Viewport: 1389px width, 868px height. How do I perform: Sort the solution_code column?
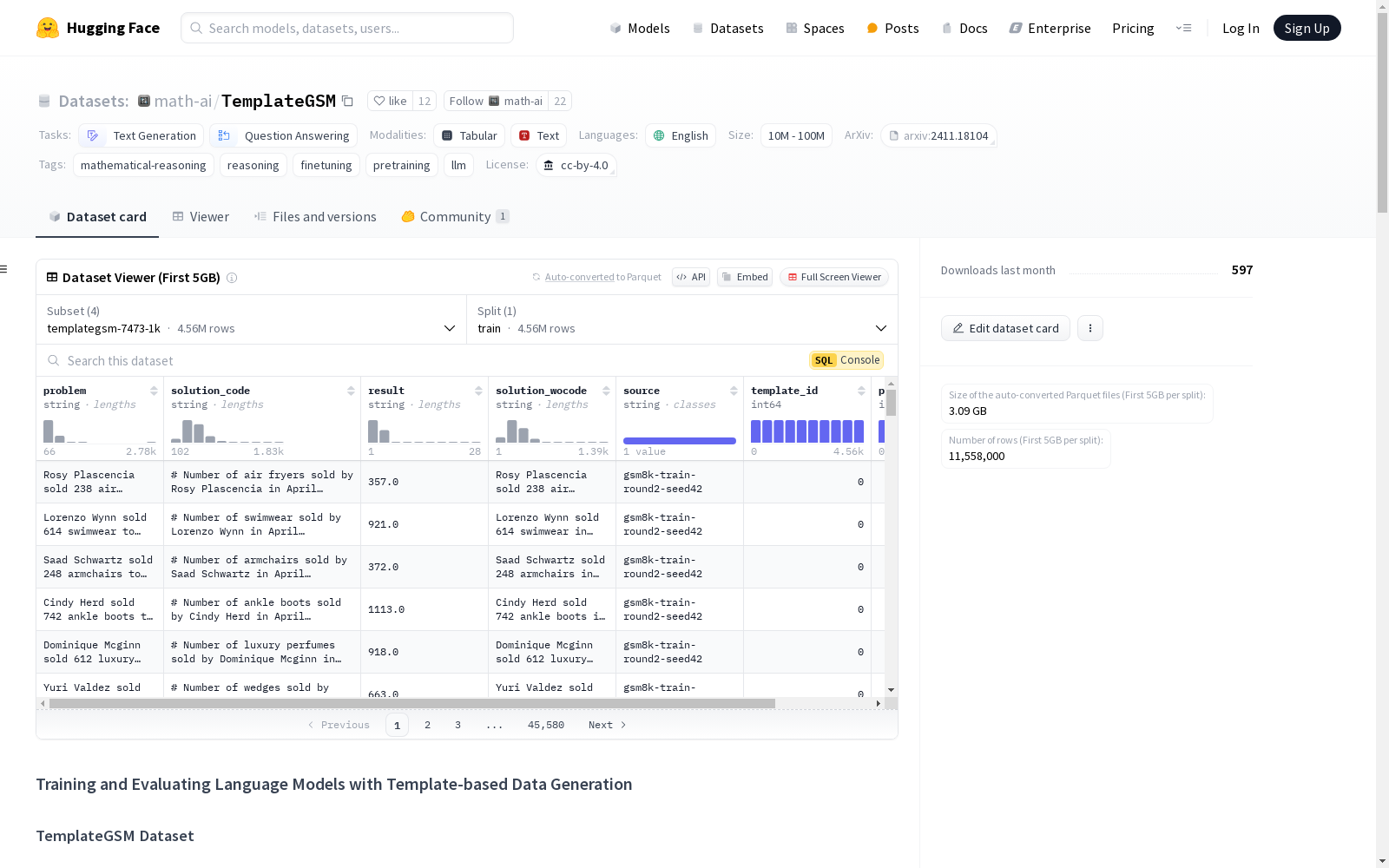351,391
